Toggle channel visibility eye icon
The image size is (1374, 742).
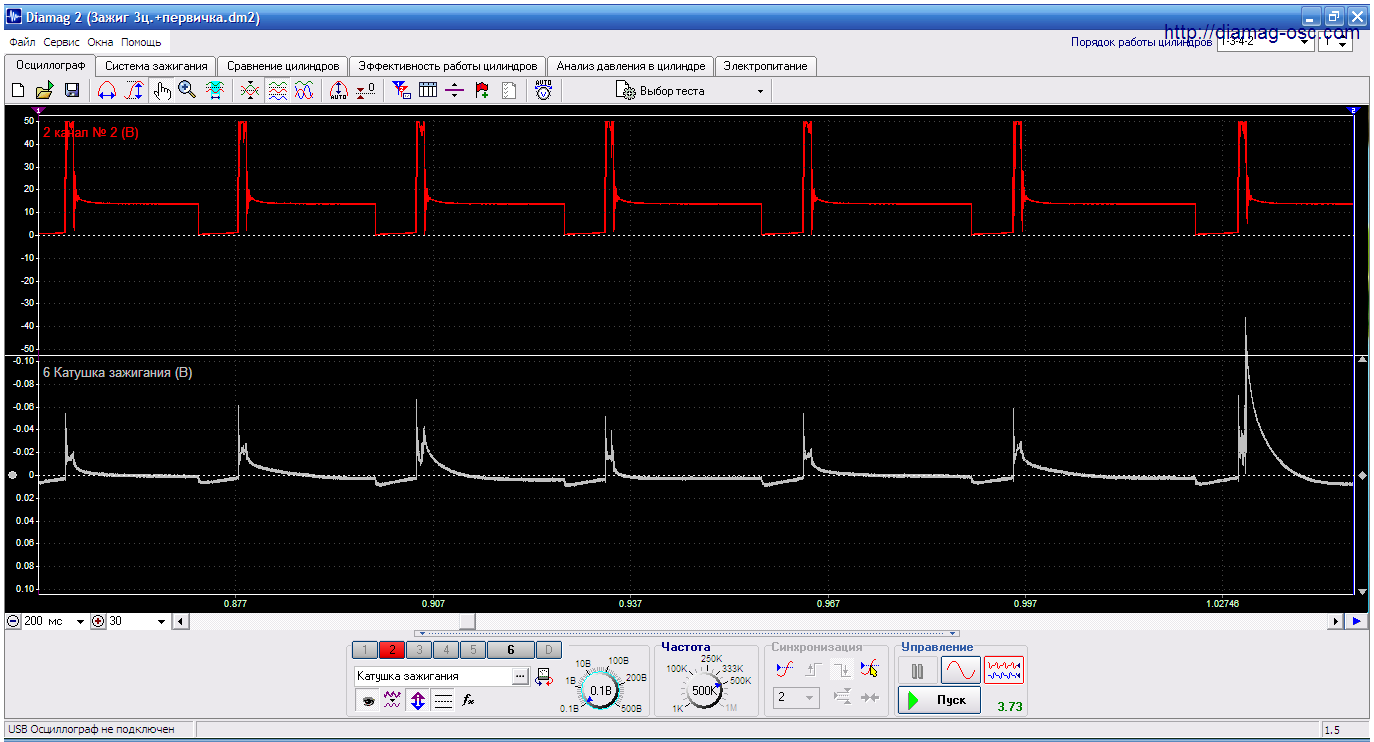(368, 701)
